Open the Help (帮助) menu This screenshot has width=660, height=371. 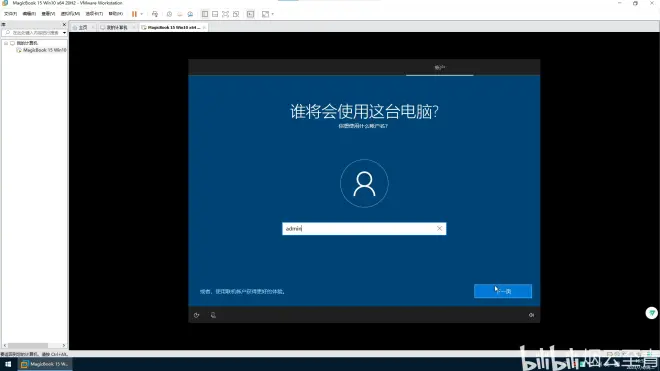(116, 14)
